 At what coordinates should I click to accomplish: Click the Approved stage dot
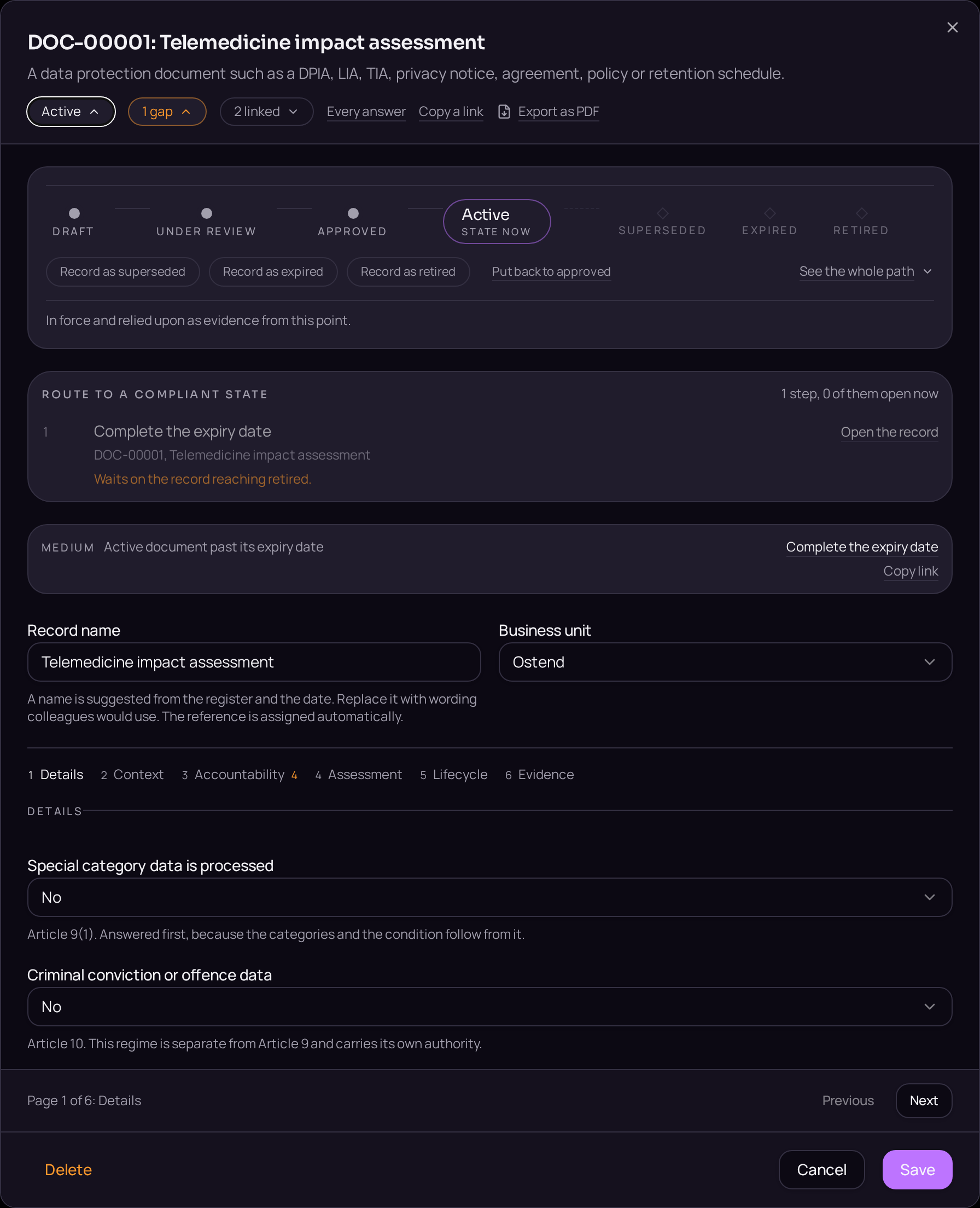pos(353,213)
